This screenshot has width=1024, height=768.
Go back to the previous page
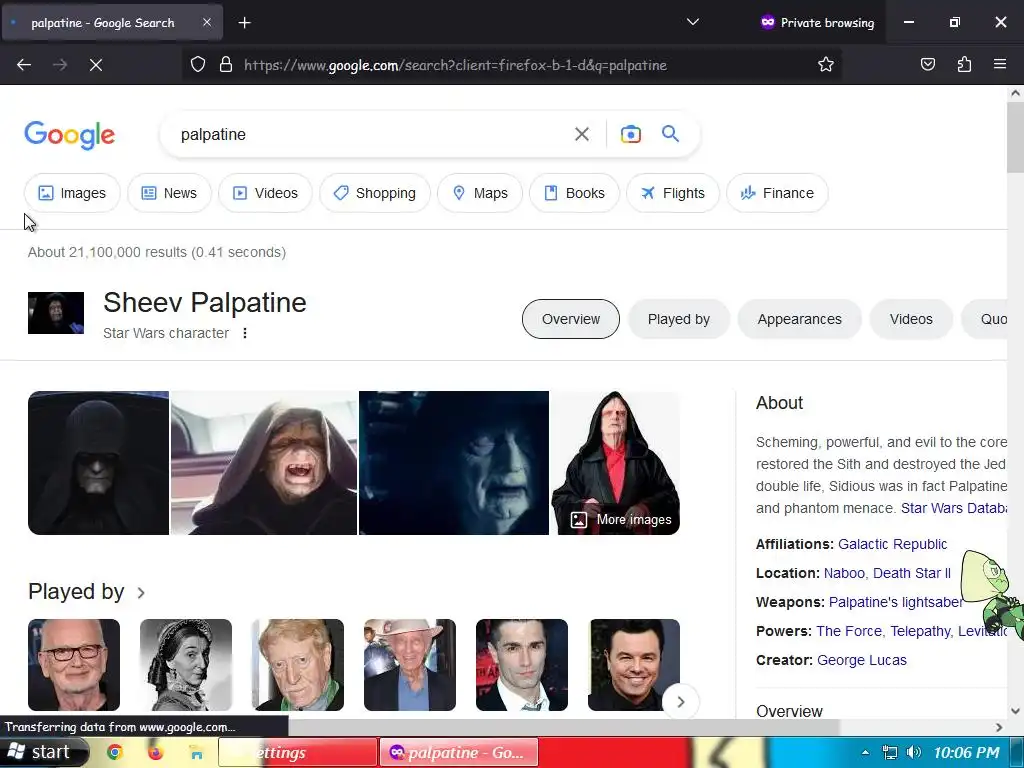pos(24,65)
